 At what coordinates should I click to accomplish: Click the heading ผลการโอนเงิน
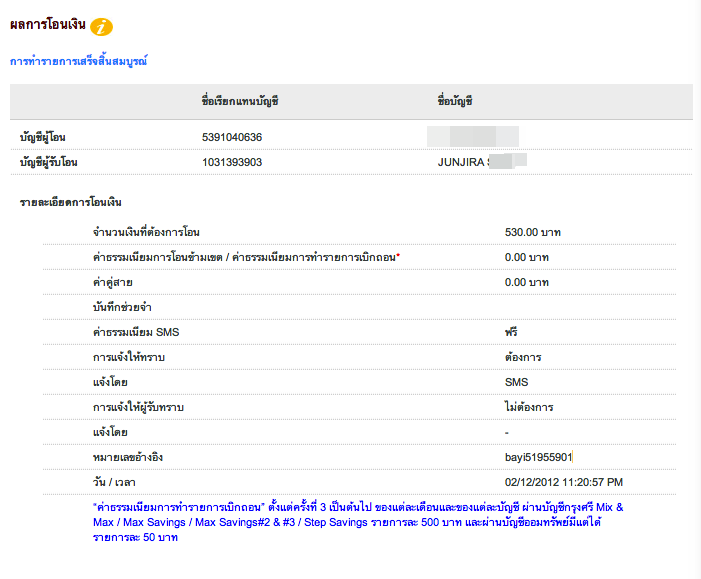click(x=47, y=25)
